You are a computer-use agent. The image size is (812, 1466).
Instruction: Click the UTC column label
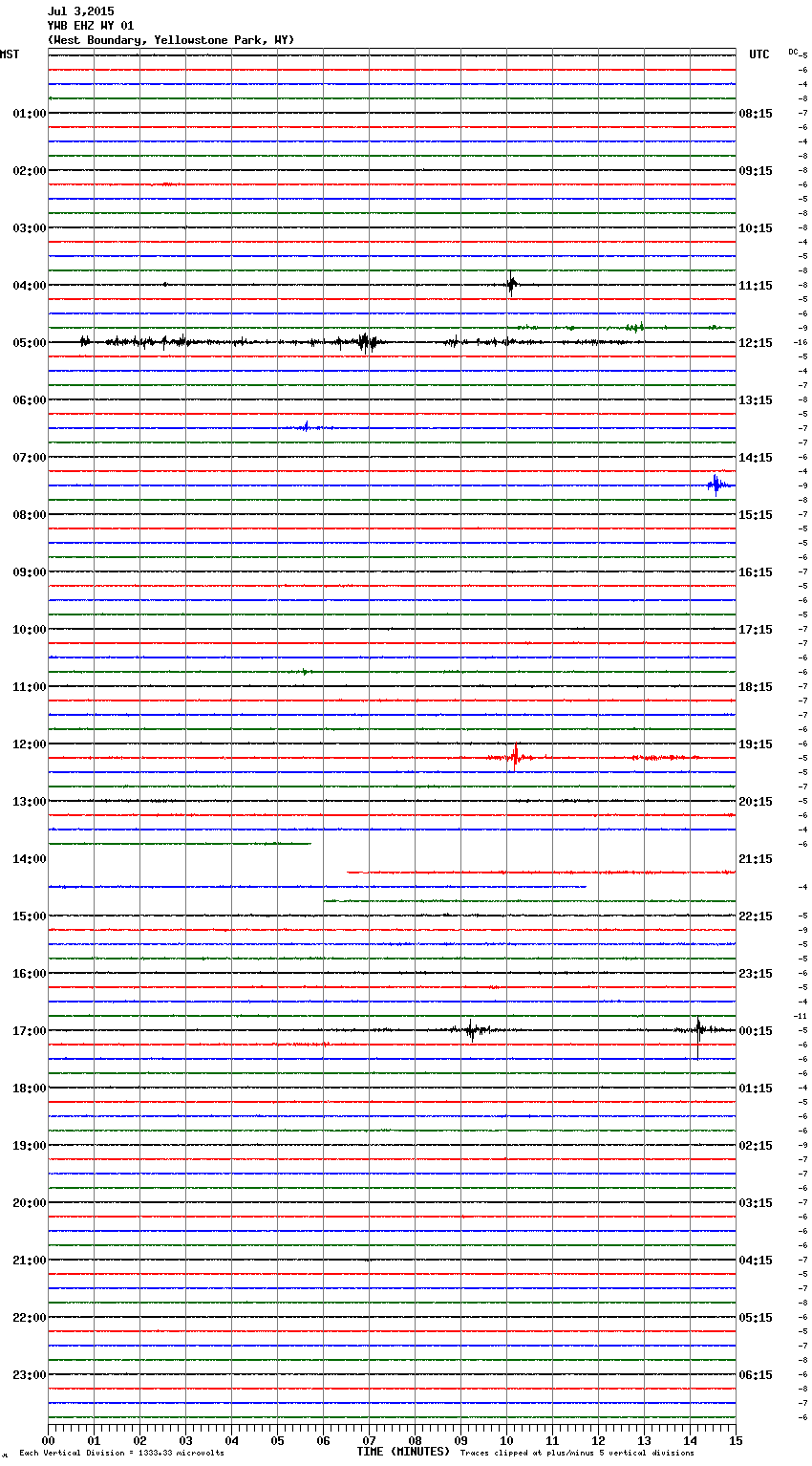click(x=759, y=54)
